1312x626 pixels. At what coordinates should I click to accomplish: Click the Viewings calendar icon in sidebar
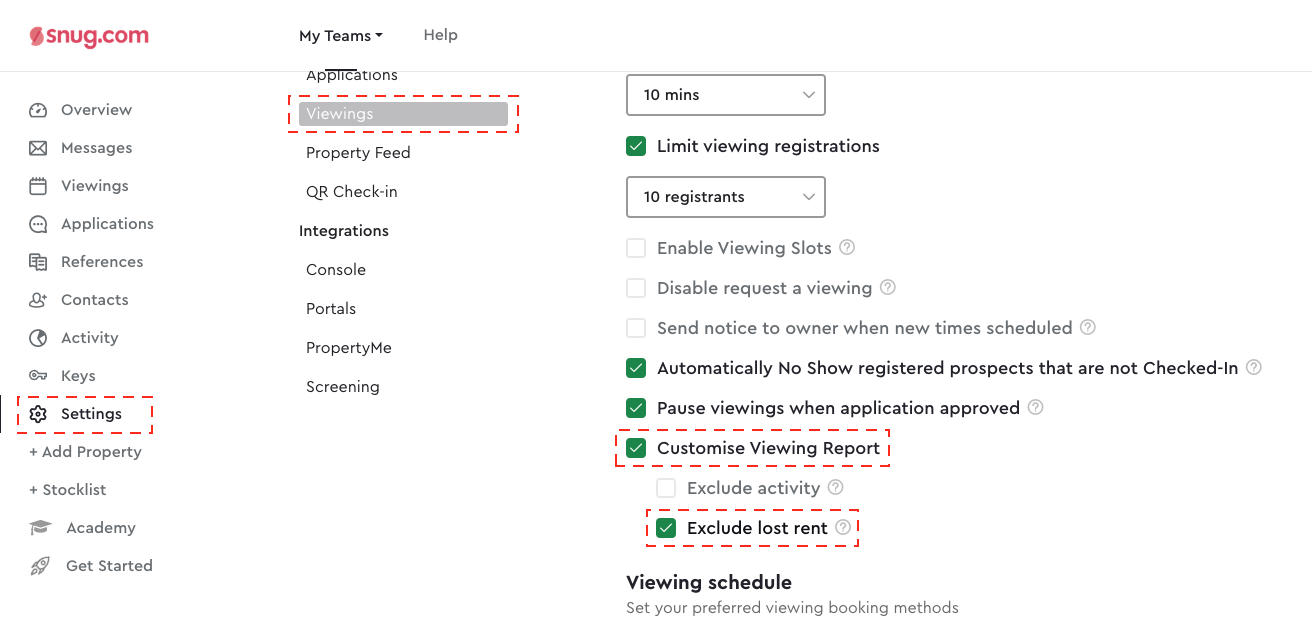[38, 186]
